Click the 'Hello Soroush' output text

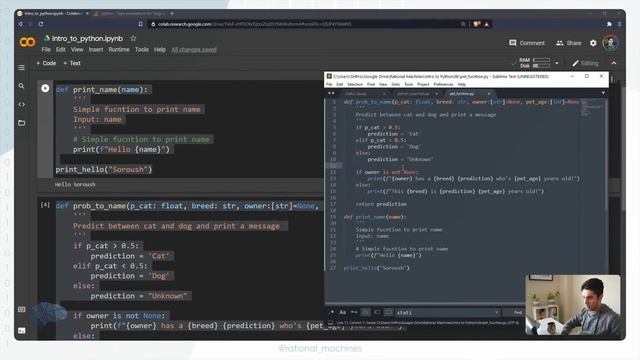pos(75,184)
